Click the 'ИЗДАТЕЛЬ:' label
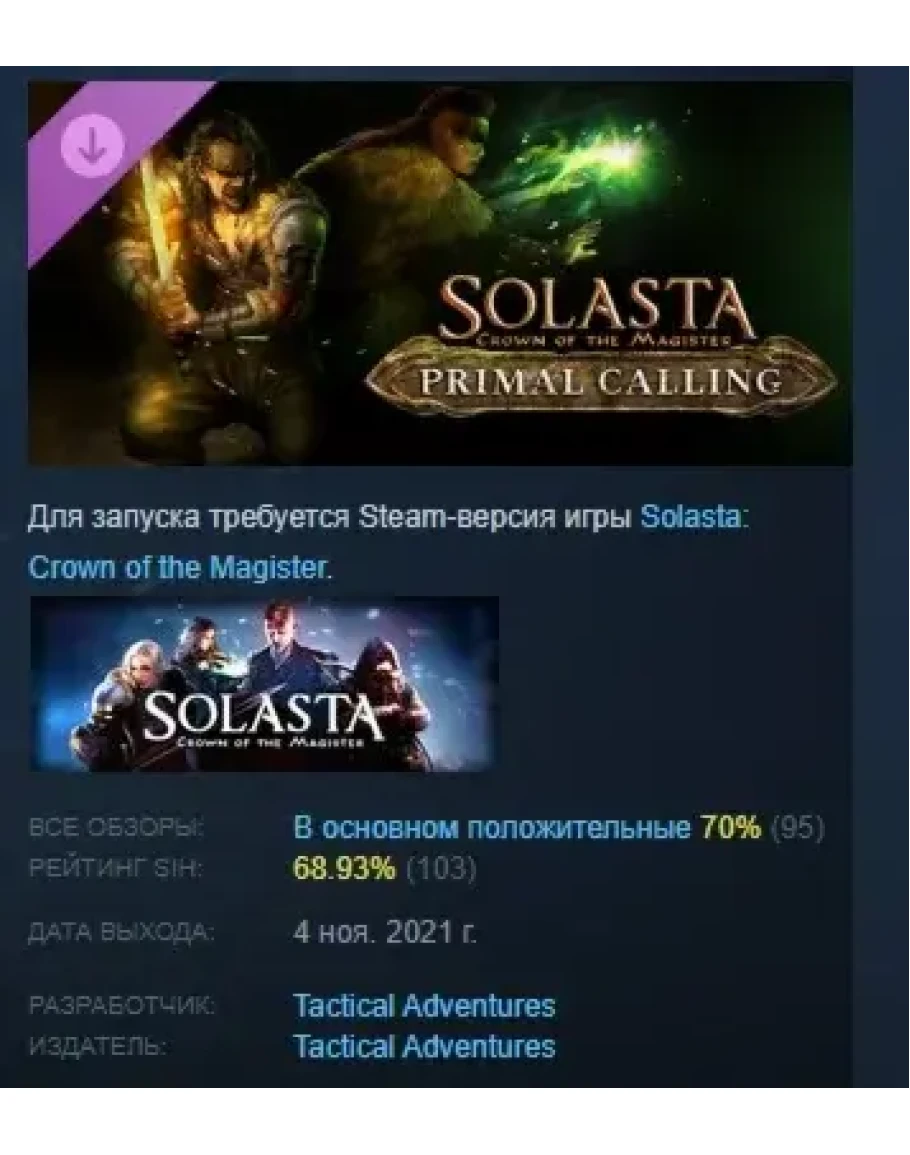Screen dimensions: 910x1155 point(97,1047)
